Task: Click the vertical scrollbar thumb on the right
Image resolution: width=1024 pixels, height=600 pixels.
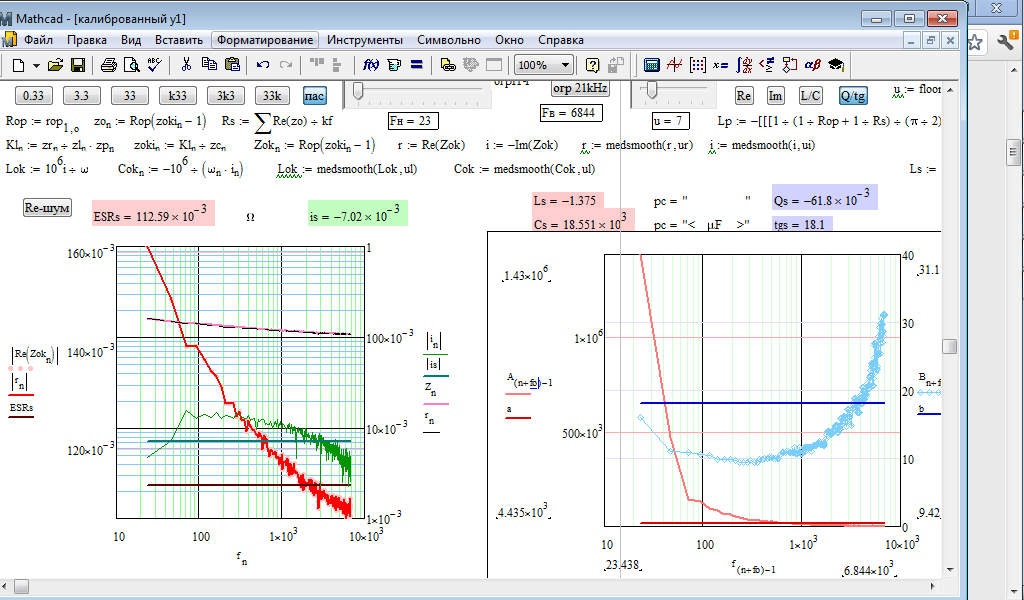Action: (x=949, y=347)
